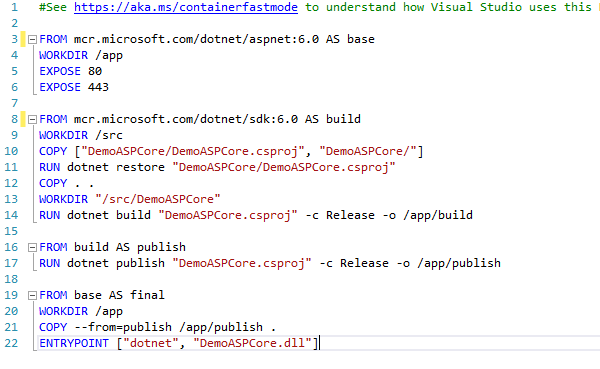Click the yellow change marker on line 8
The height and width of the screenshot is (369, 600).
[23, 119]
